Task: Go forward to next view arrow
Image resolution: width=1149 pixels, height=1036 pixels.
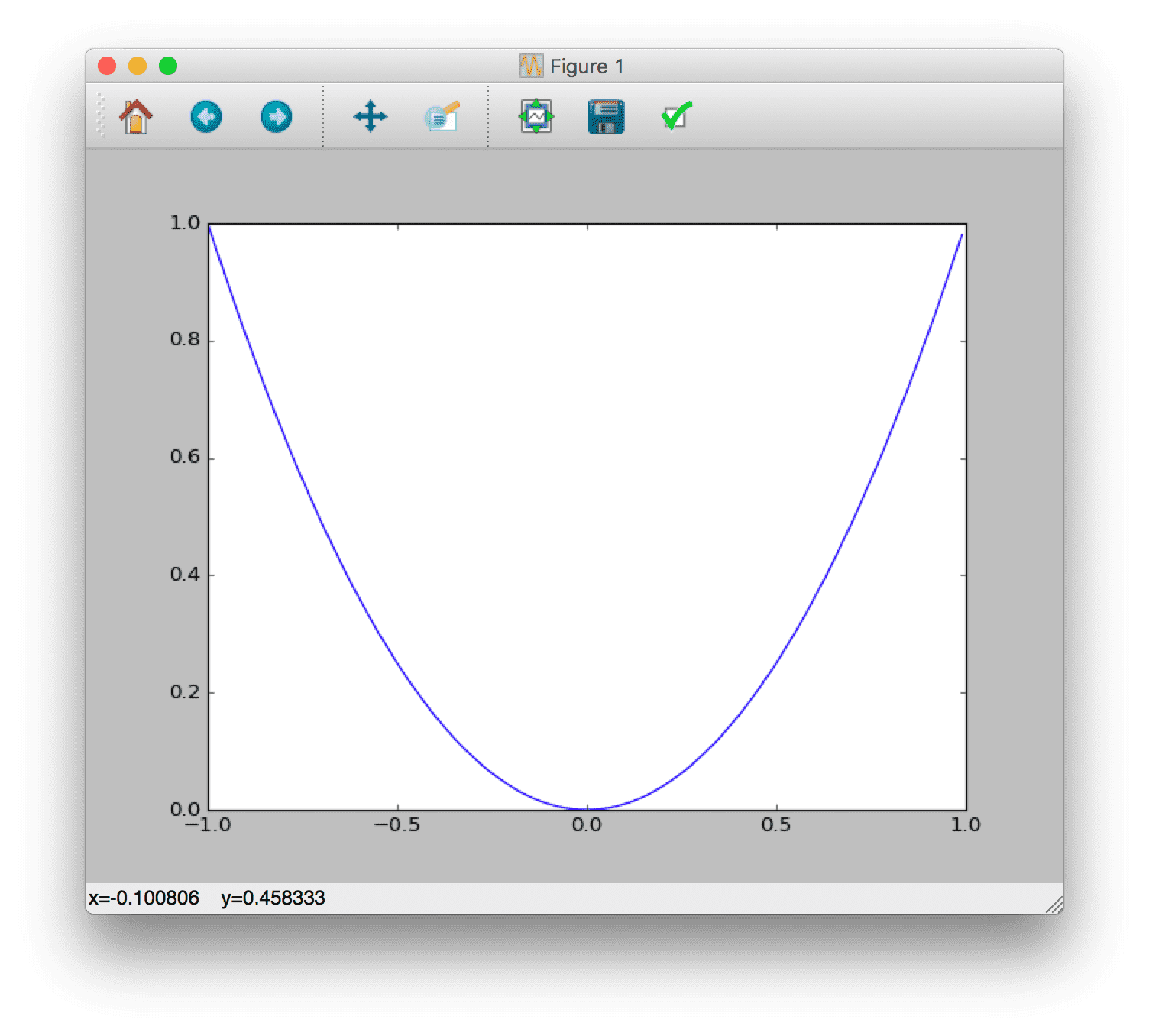Action: (x=276, y=118)
